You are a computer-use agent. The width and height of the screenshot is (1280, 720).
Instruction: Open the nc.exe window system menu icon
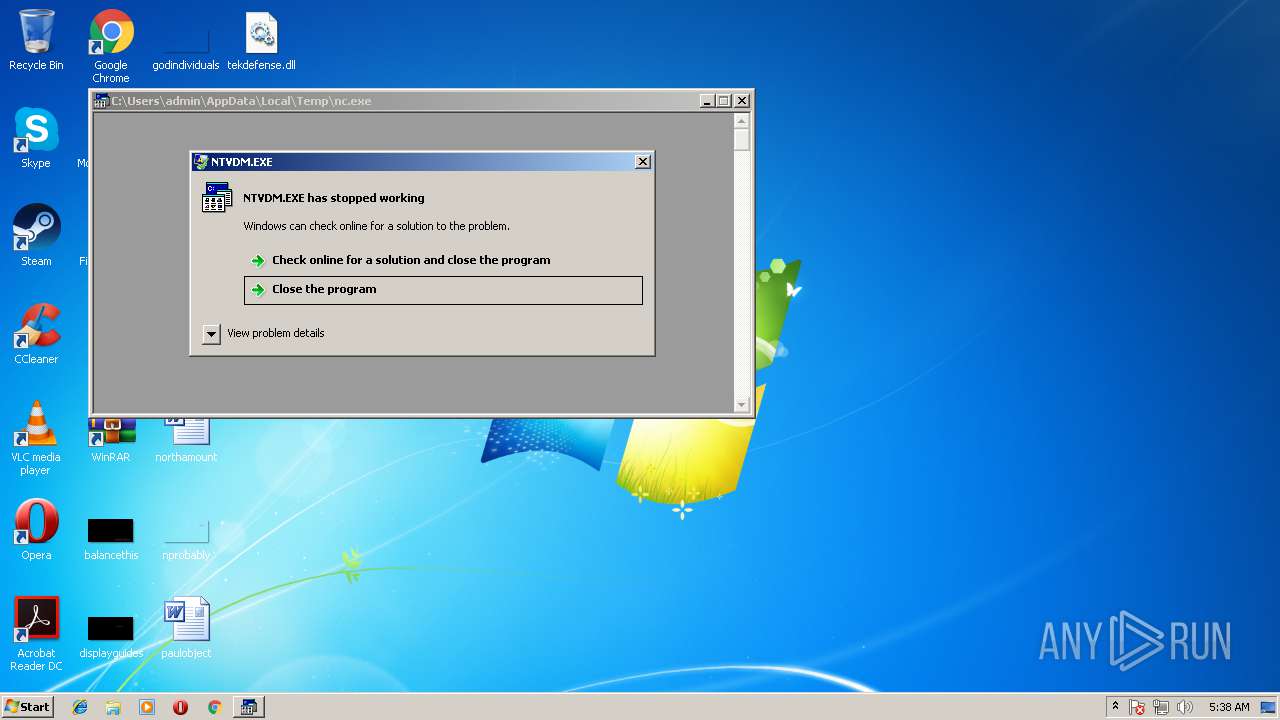101,101
